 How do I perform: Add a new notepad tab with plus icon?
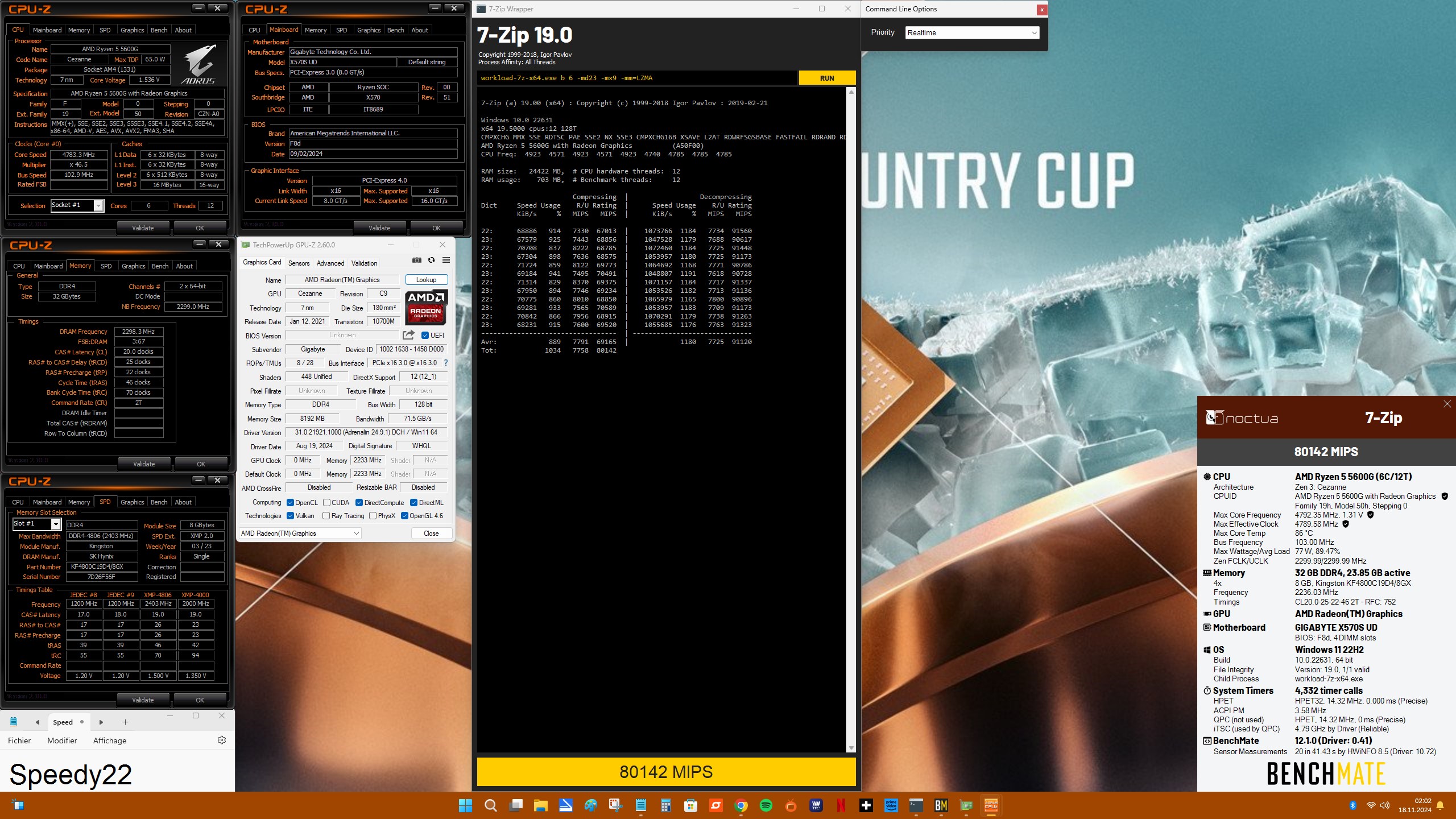coord(125,722)
